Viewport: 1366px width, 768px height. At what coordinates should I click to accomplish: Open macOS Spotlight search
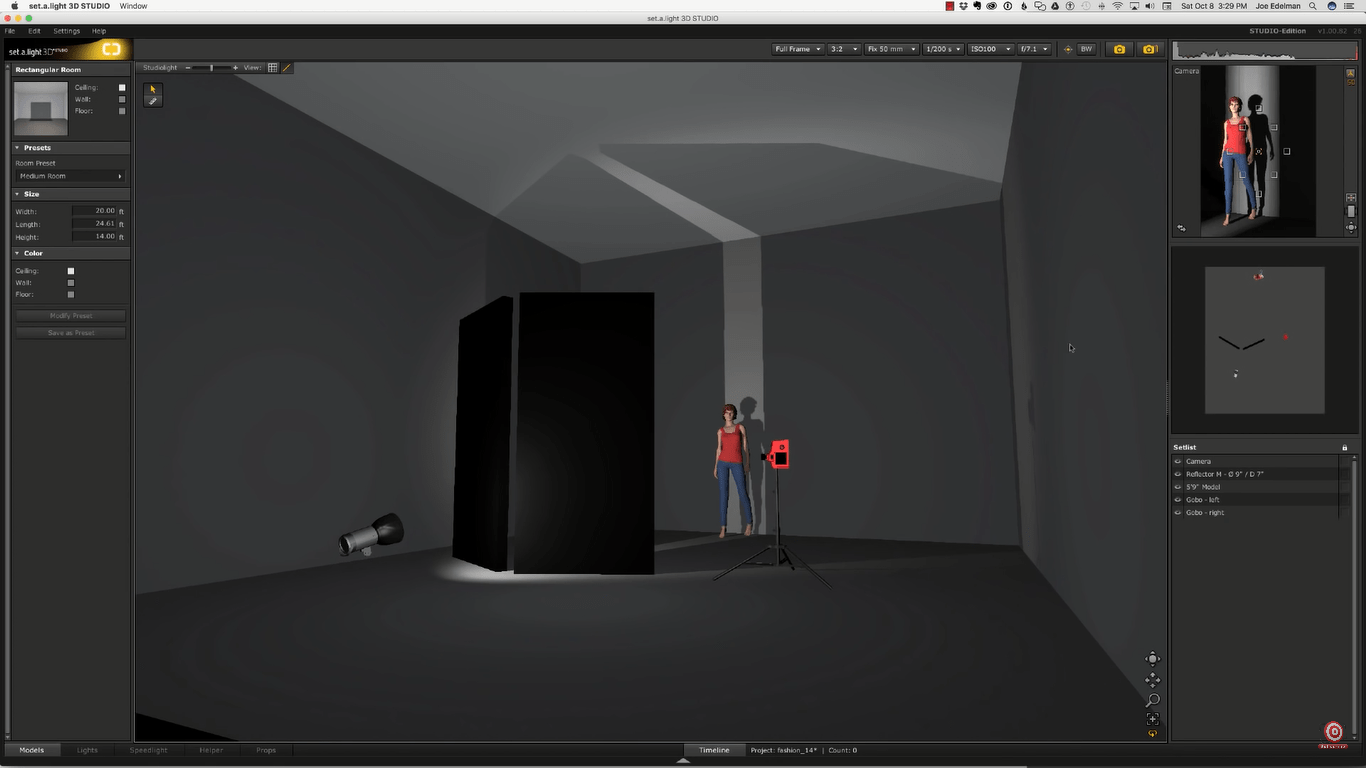coord(1313,6)
